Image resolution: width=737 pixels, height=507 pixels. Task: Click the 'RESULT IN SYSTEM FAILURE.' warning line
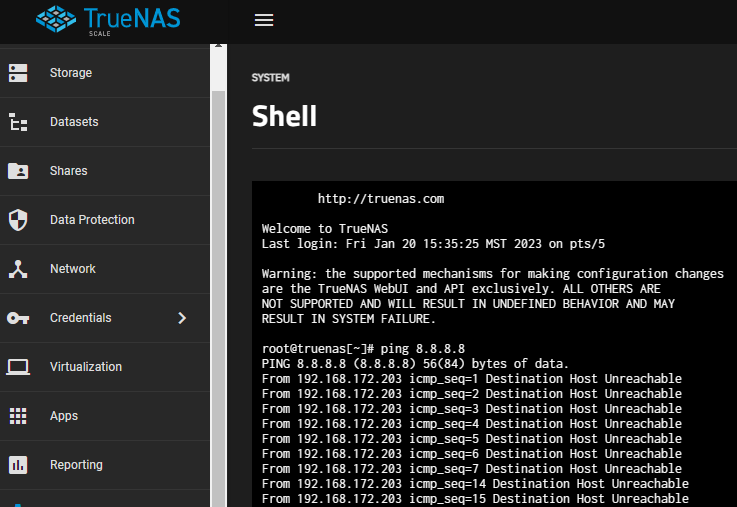[x=349, y=319]
